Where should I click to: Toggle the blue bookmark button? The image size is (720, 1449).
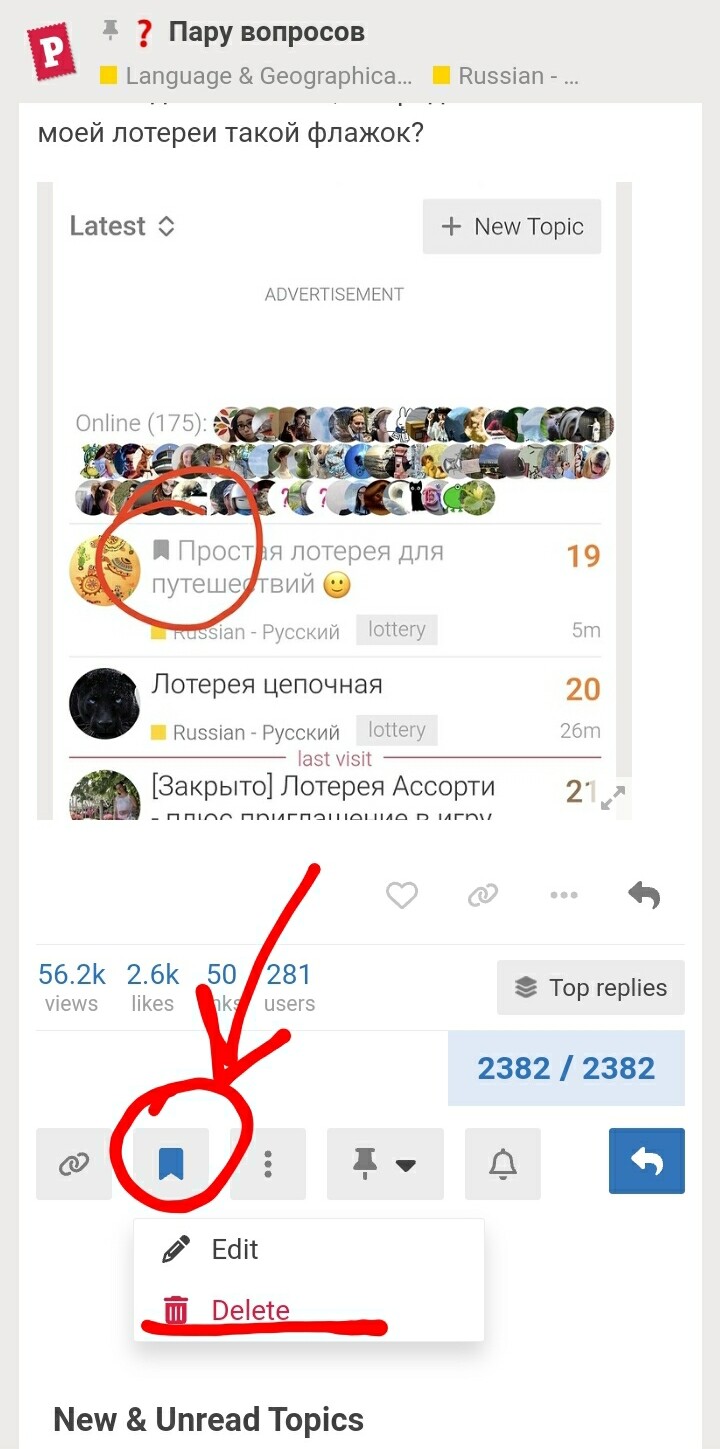click(x=171, y=1164)
